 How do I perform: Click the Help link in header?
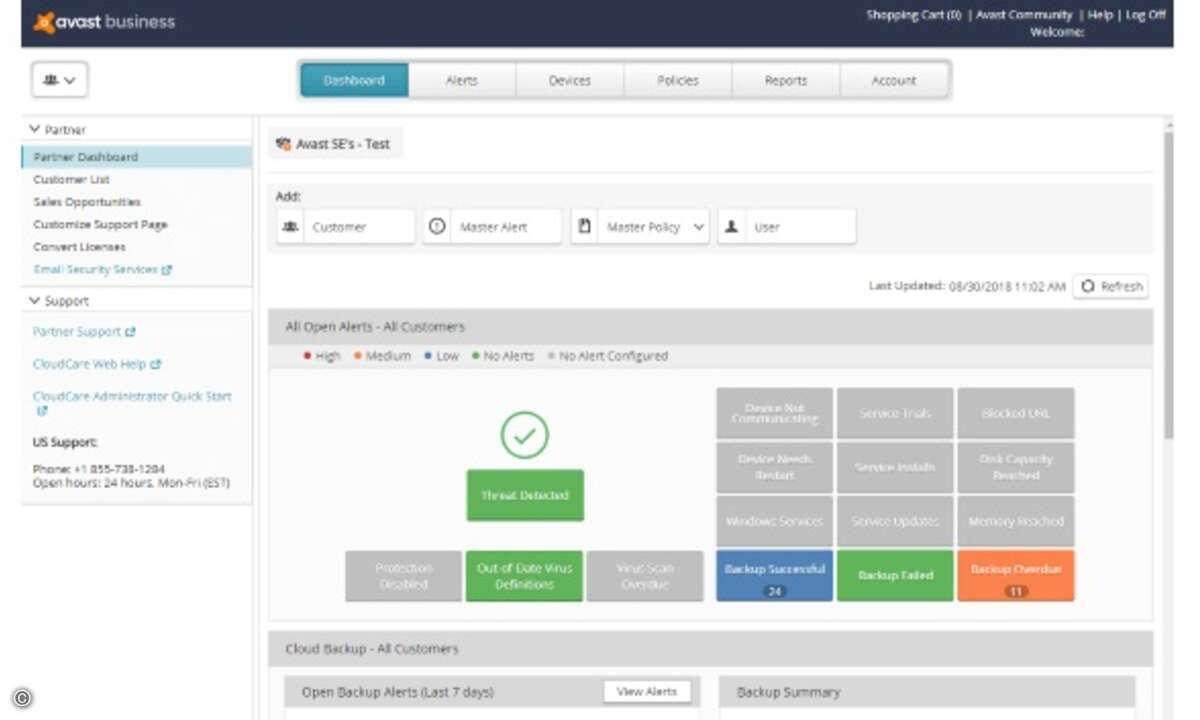pyautogui.click(x=1100, y=15)
